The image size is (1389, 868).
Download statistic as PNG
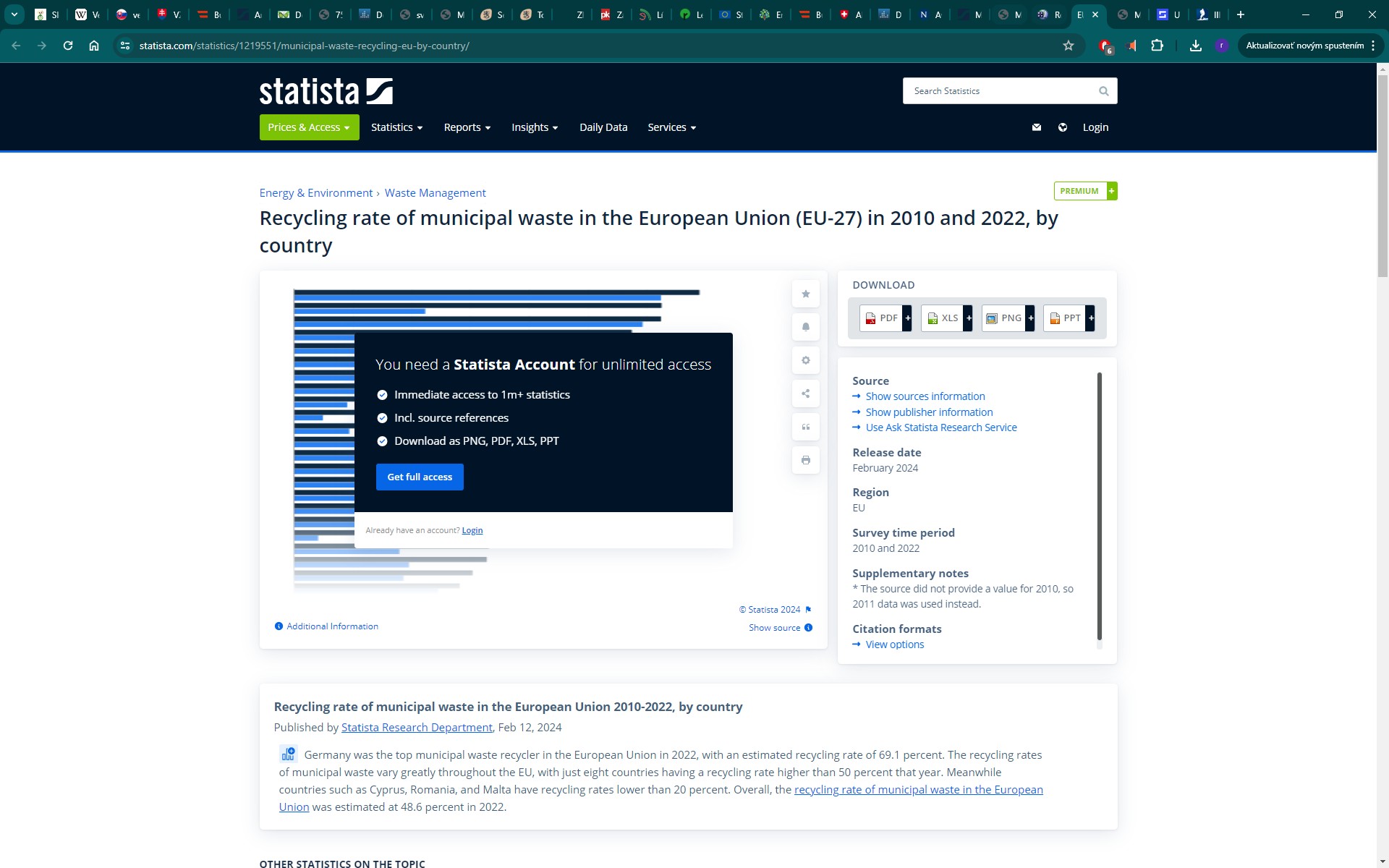(x=1008, y=318)
